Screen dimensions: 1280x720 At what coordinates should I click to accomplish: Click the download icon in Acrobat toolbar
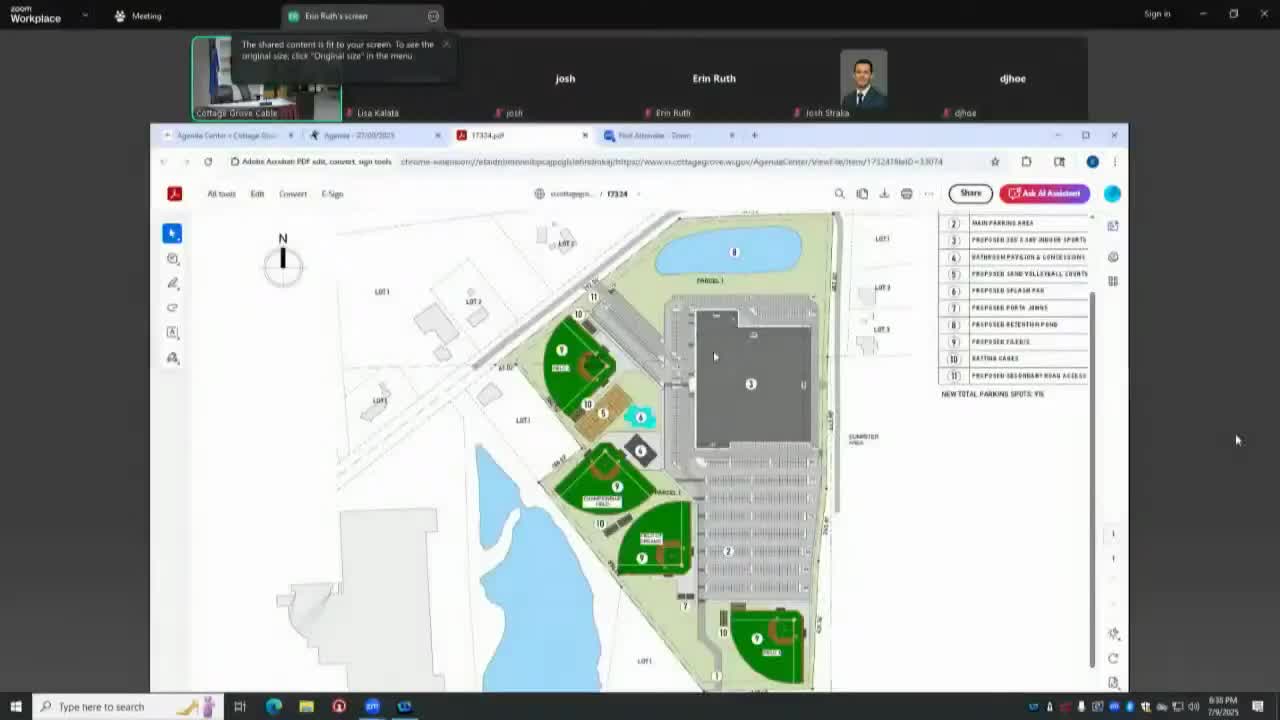tap(884, 194)
